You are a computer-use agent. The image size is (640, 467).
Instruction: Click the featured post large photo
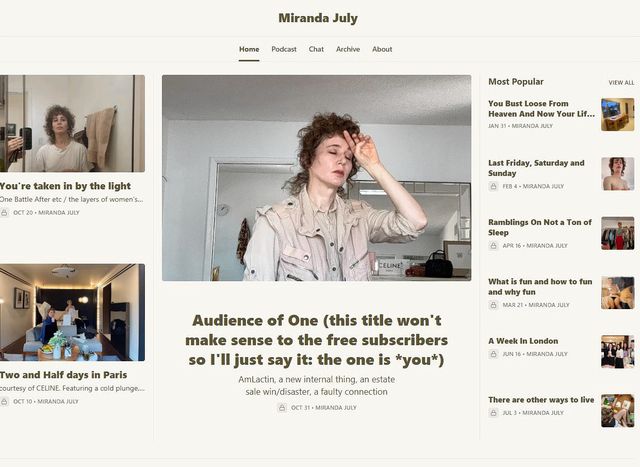pyautogui.click(x=316, y=178)
